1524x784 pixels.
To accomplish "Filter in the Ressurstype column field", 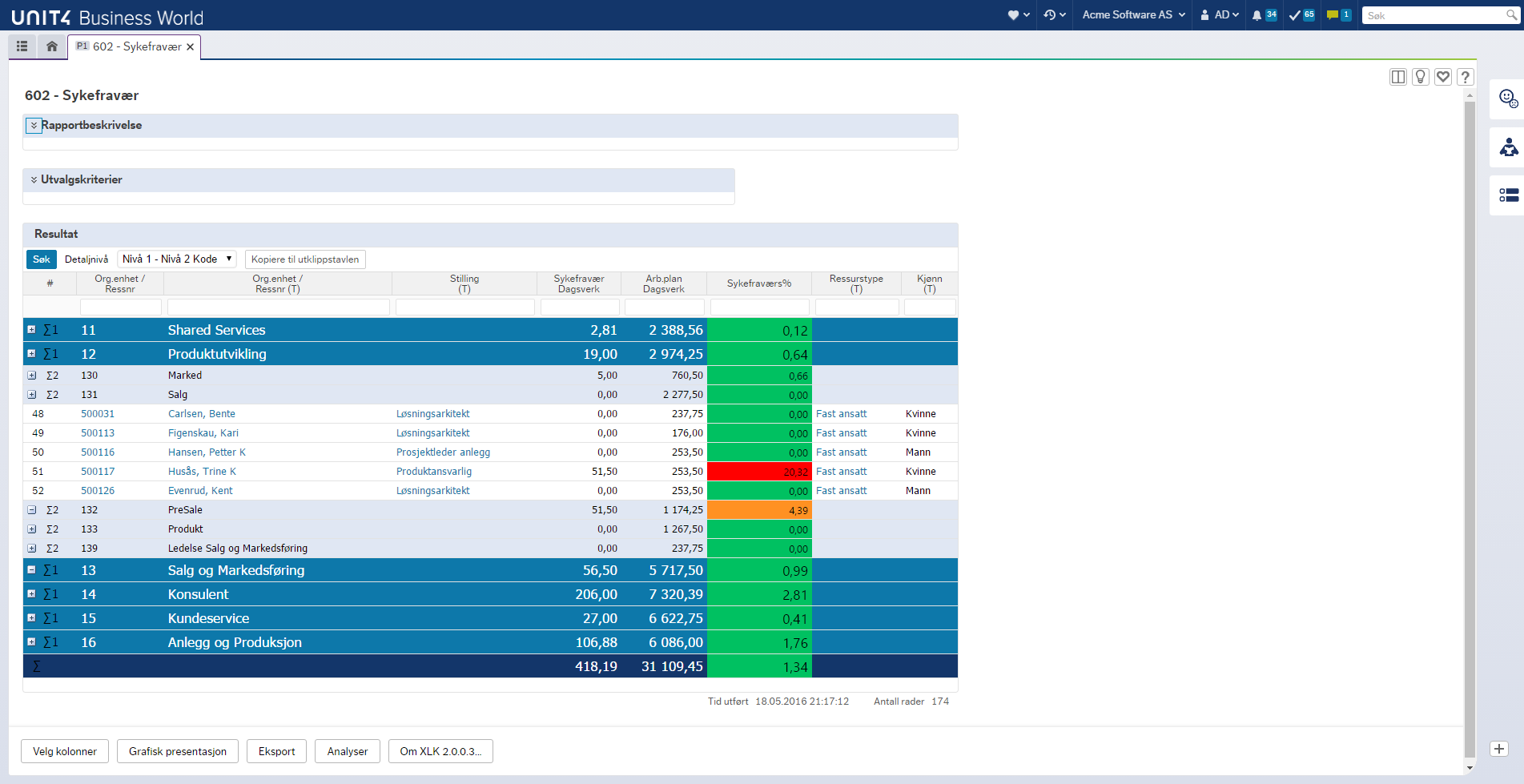I will [857, 307].
